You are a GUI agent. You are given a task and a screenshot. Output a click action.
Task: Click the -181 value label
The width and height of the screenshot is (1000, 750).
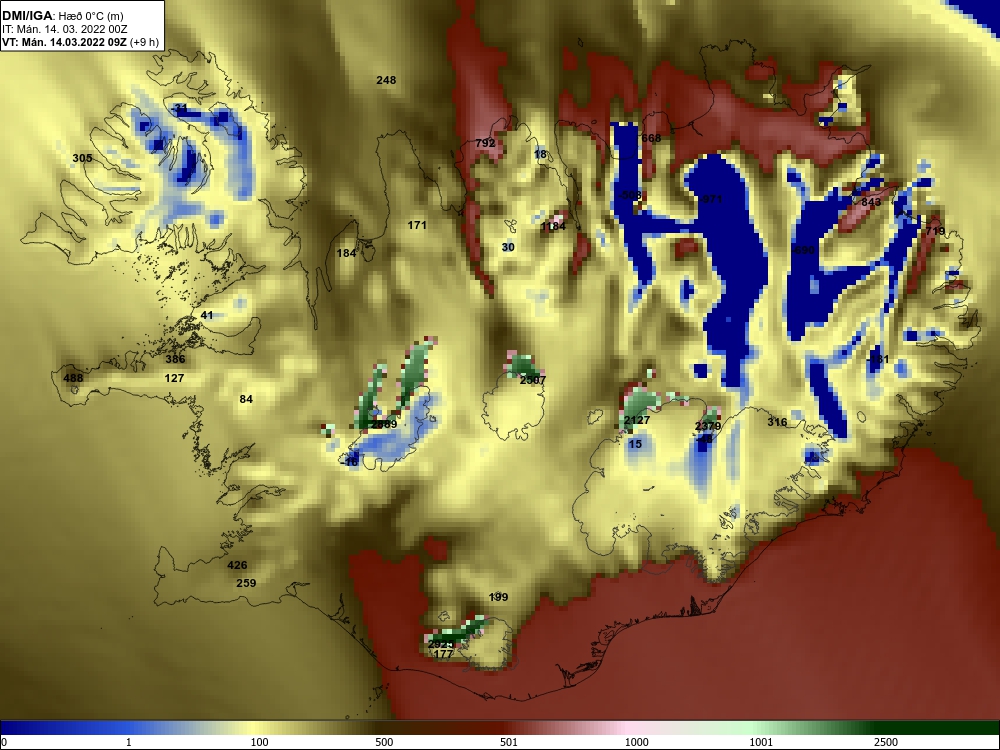coord(878,359)
